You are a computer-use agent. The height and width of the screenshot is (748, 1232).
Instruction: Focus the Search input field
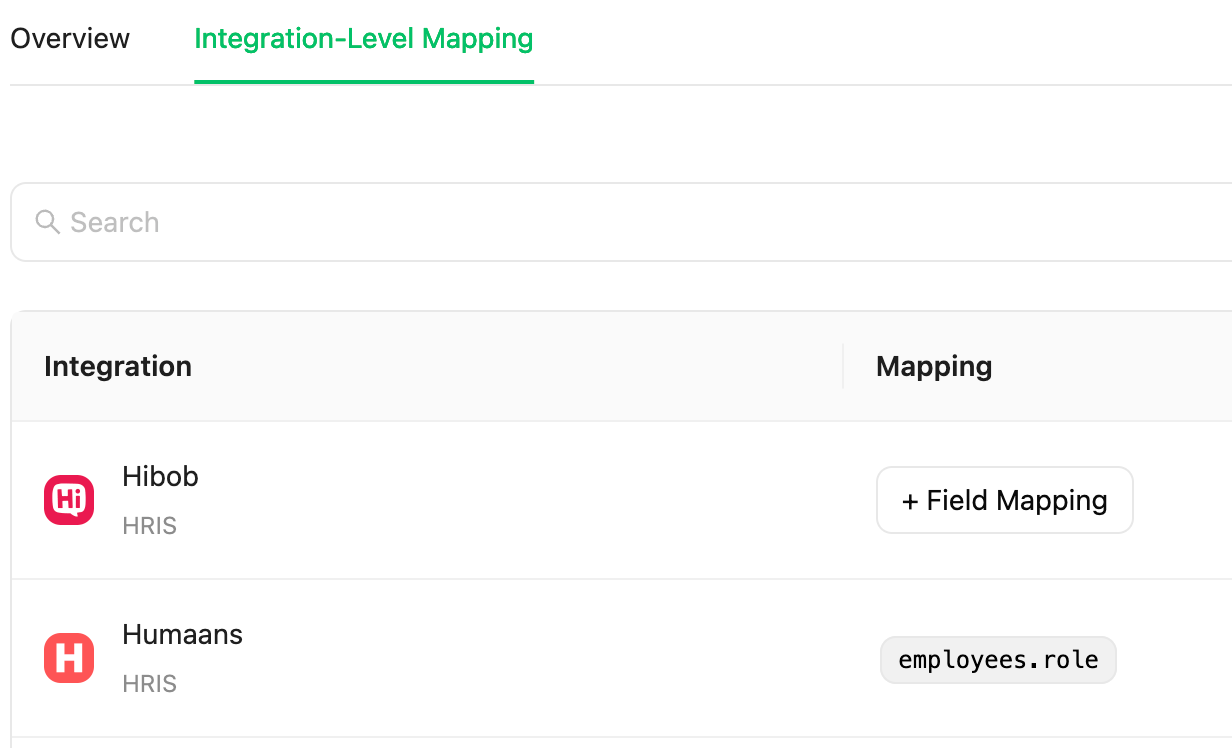click(x=620, y=222)
